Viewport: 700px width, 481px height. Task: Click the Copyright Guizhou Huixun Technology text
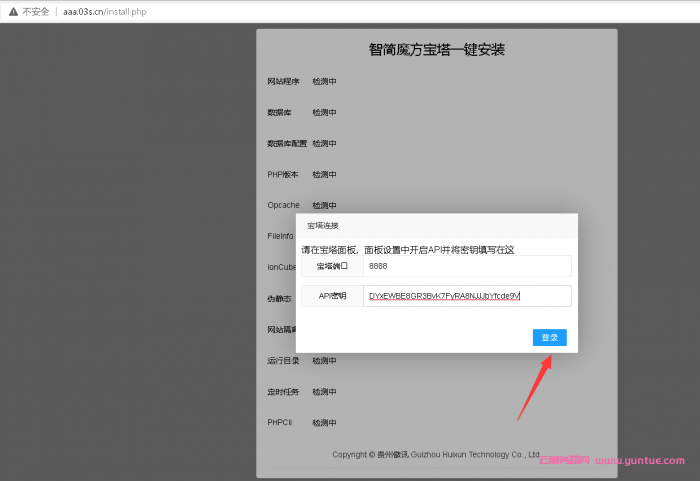(x=436, y=454)
